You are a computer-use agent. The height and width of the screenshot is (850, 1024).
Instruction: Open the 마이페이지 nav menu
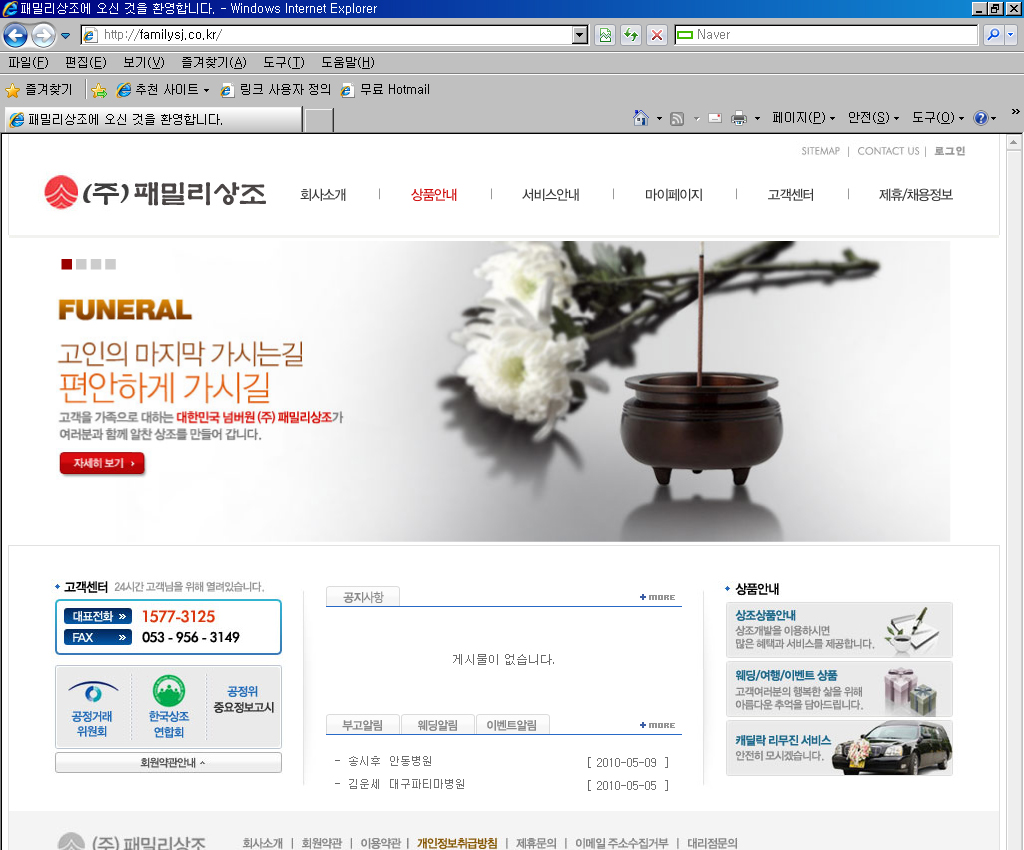click(673, 195)
